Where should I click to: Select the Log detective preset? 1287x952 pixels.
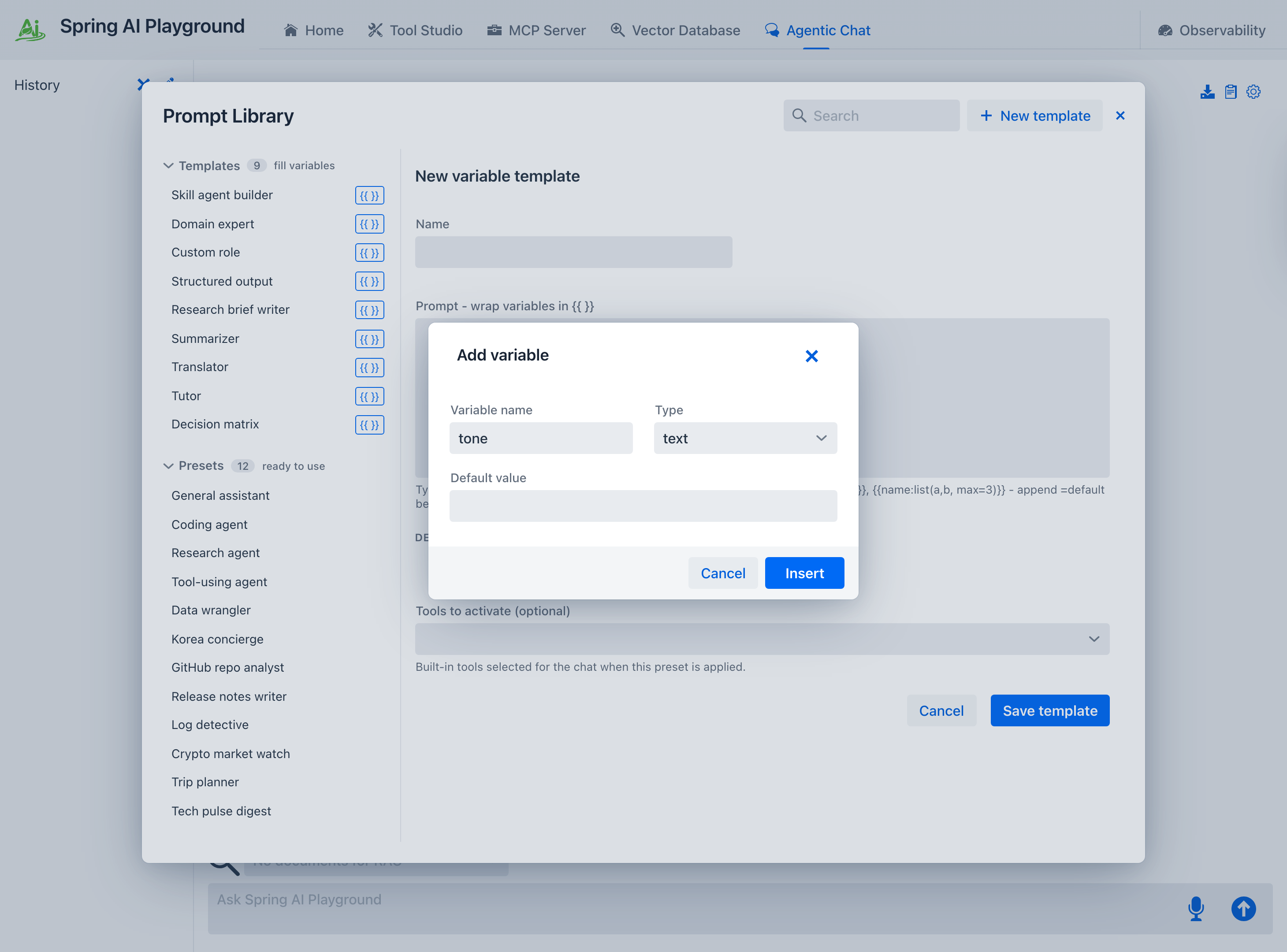click(x=210, y=725)
